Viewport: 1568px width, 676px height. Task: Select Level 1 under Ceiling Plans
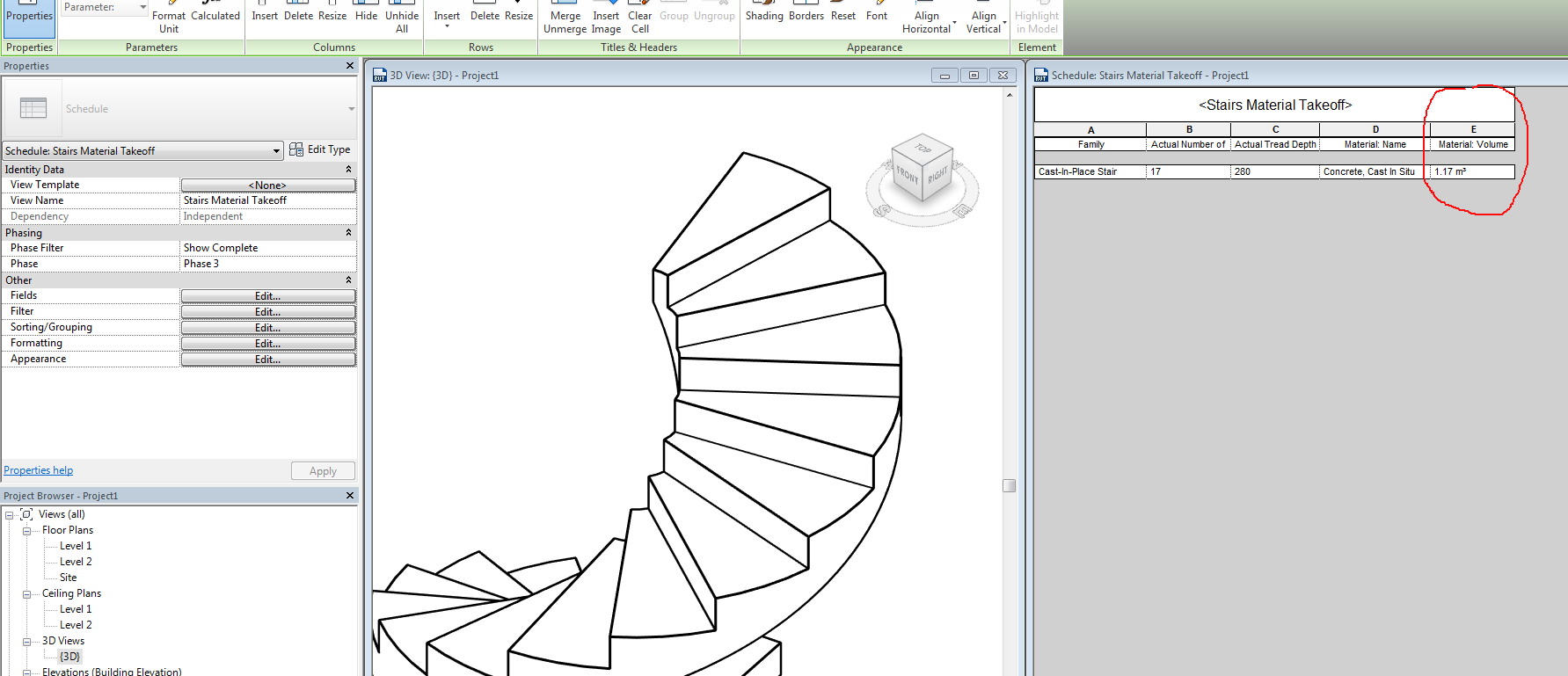(76, 609)
